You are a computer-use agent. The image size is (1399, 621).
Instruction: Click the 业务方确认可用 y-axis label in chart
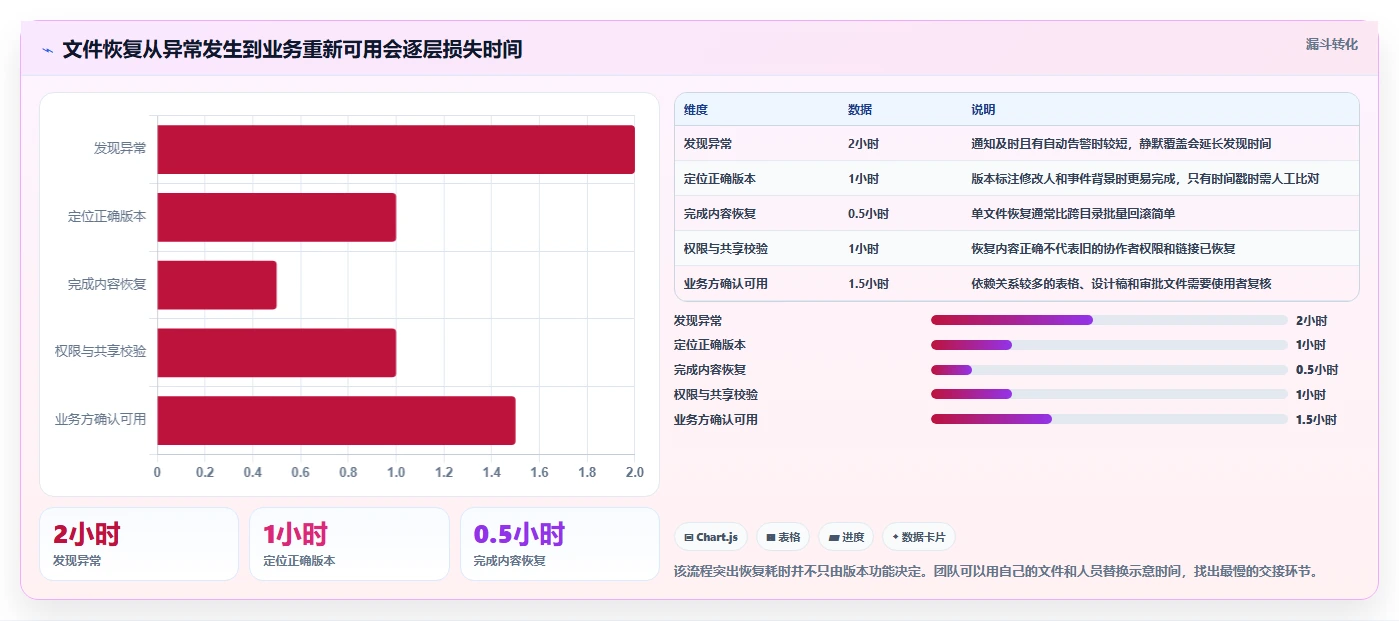[100, 419]
